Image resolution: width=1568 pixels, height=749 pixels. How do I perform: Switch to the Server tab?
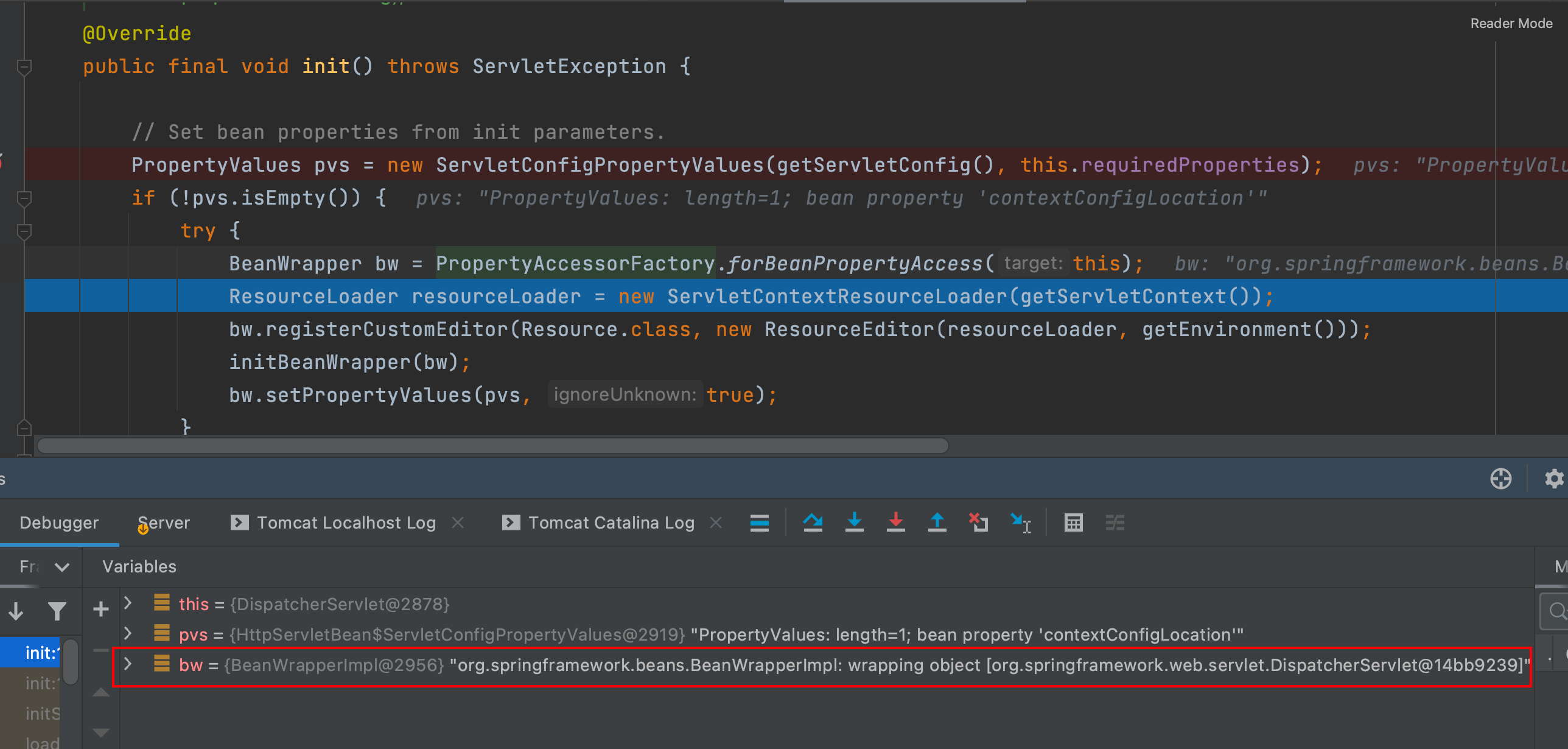coord(164,522)
